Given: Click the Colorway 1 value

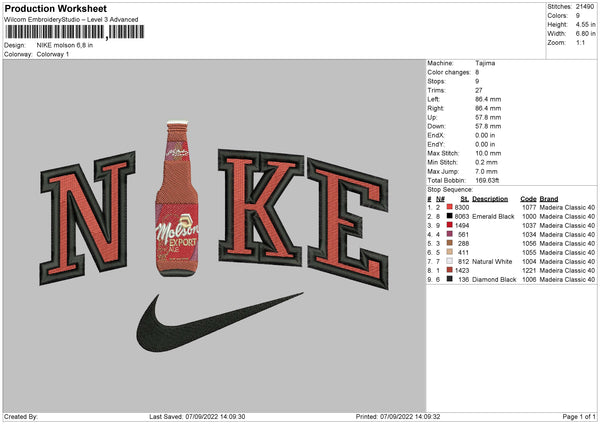Looking at the screenshot, I should pos(53,54).
